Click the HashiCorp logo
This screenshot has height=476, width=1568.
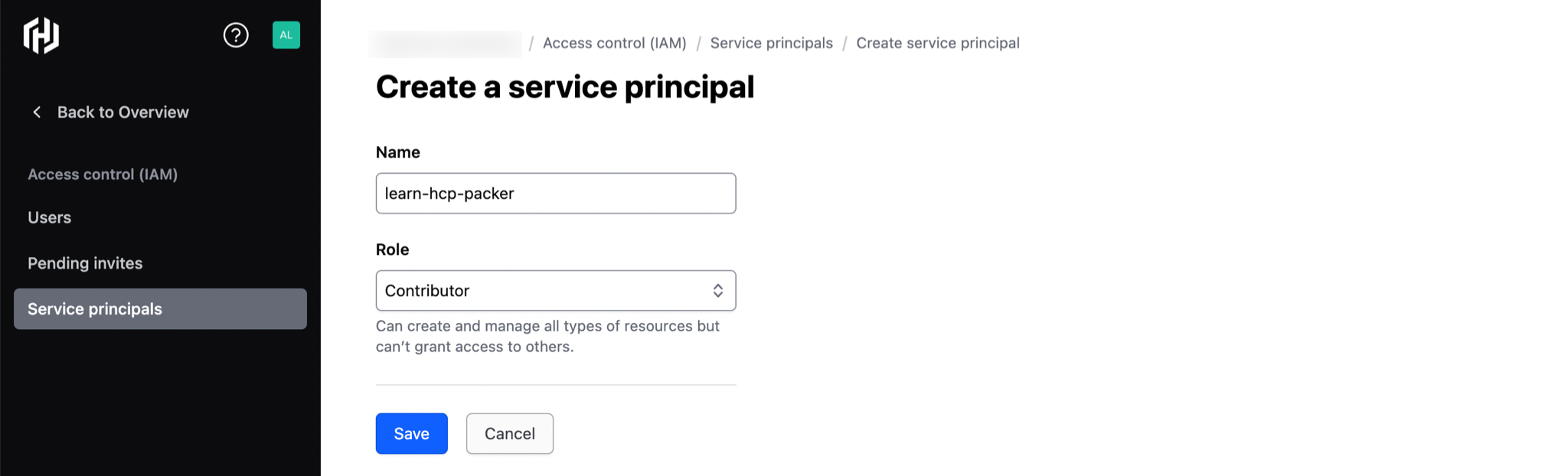click(41, 34)
